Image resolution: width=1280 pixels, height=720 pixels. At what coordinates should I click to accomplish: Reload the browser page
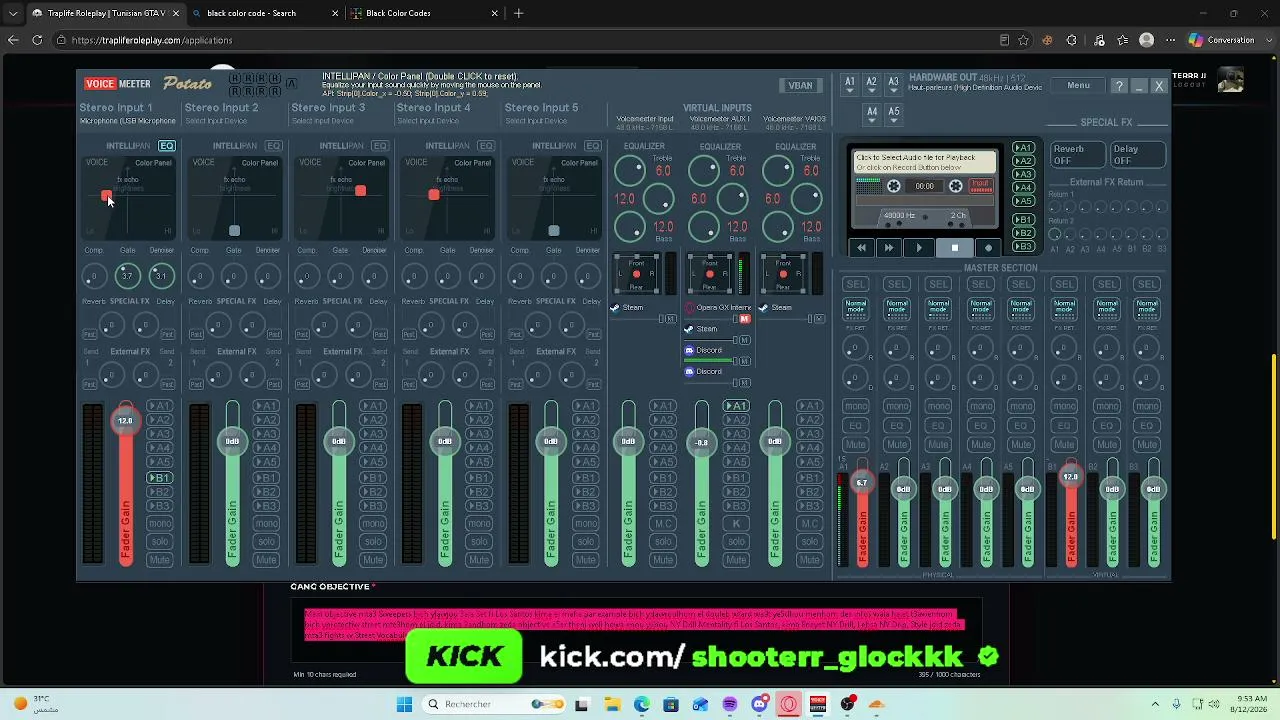[x=37, y=40]
